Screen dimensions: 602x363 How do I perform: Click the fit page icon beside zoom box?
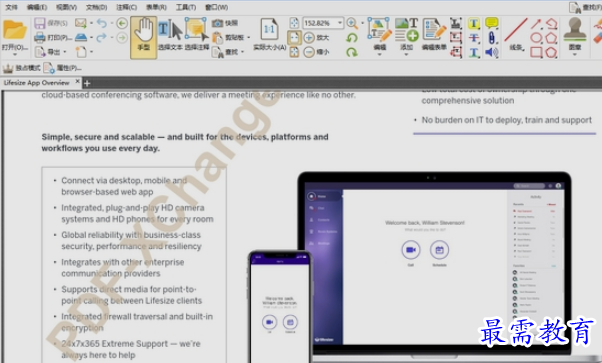(x=294, y=23)
